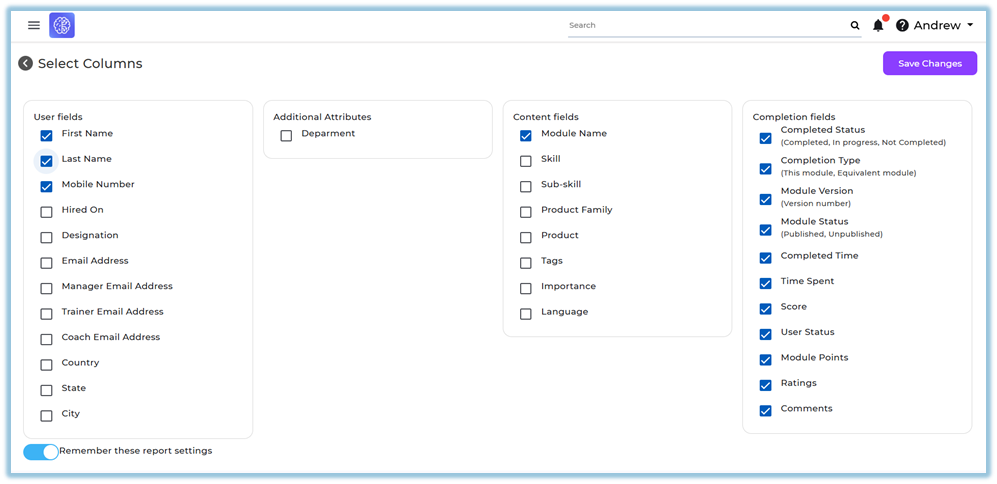Check the Deparment attribute checkbox
Screen dimensions: 997x484
[x=286, y=135]
